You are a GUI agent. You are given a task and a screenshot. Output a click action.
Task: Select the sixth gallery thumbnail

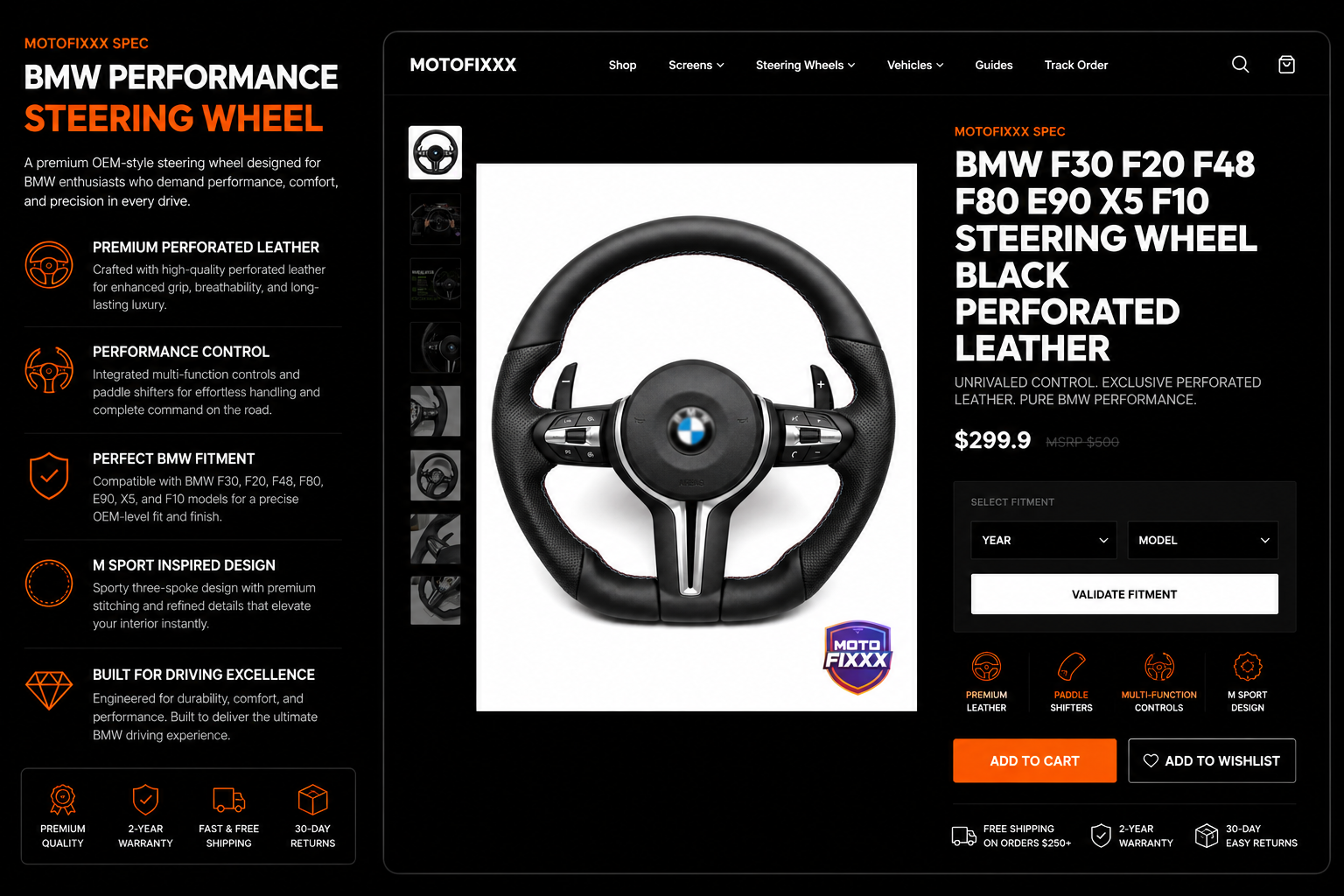point(436,475)
